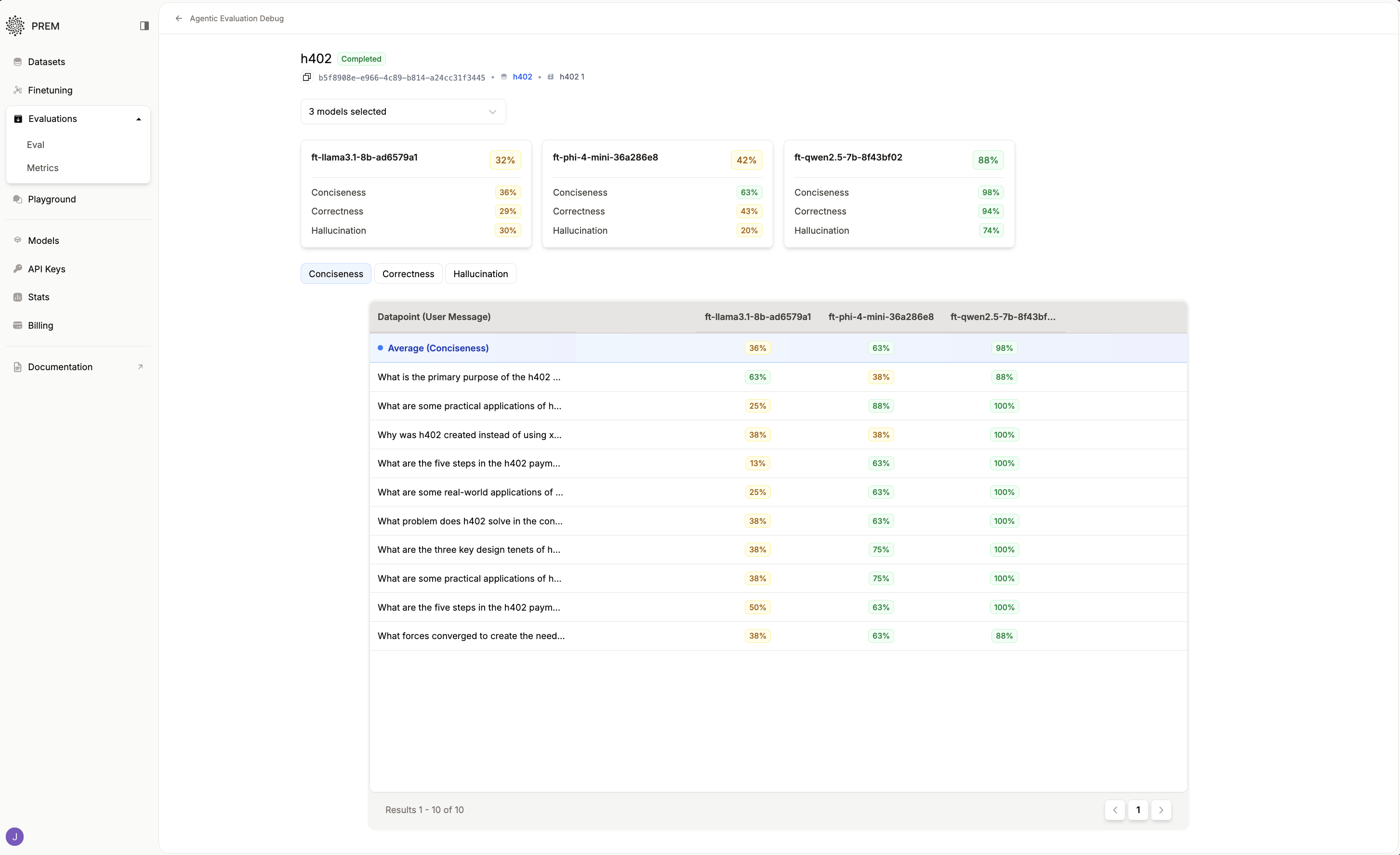Open row 'Why was h402 created instead of using x...'

pos(778,435)
